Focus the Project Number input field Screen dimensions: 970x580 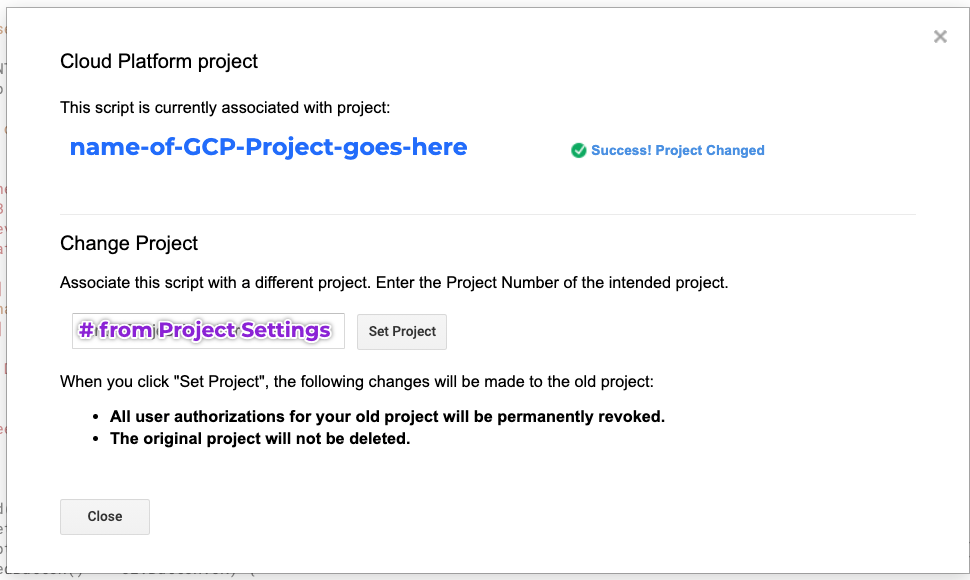click(208, 331)
